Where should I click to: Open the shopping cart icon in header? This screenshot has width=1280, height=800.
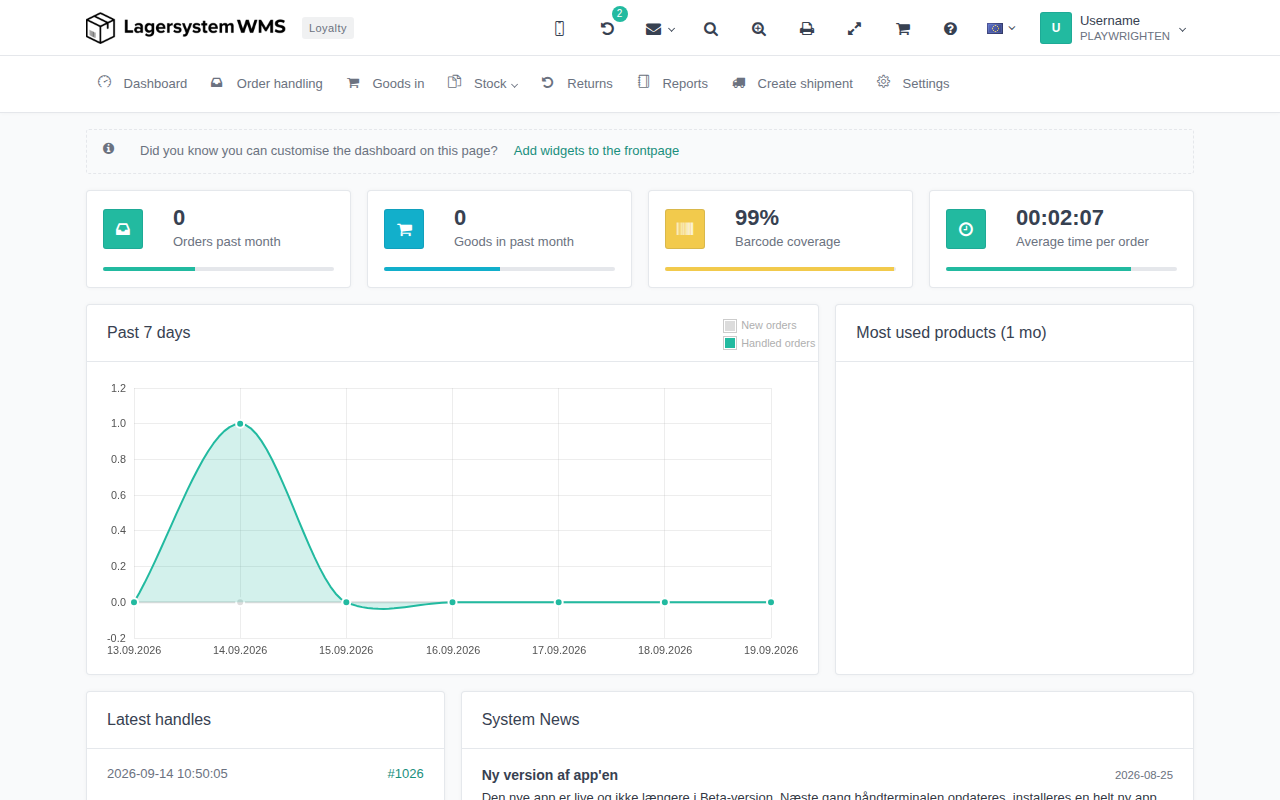coord(903,29)
